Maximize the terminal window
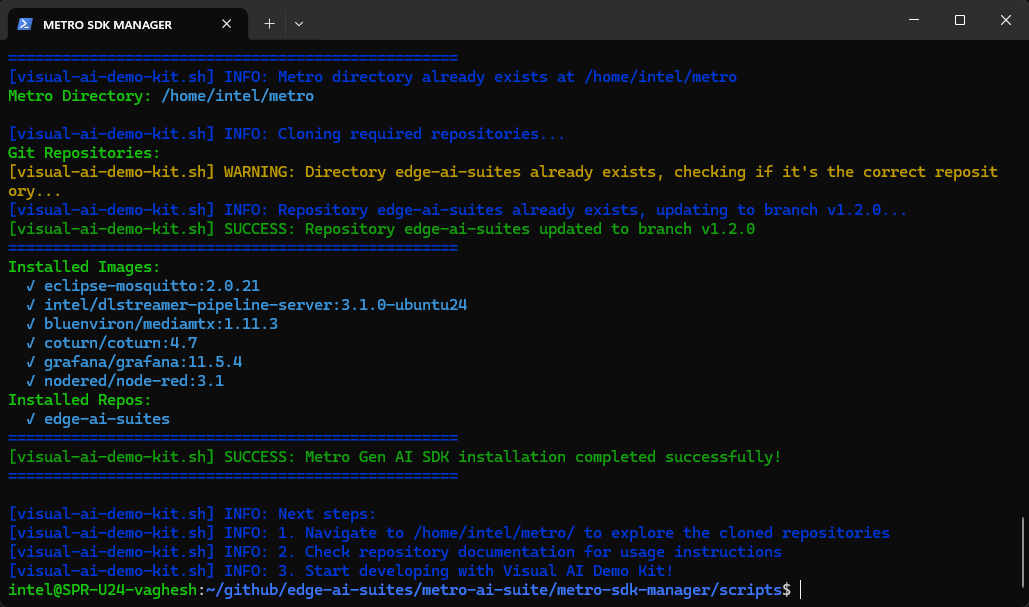The height and width of the screenshot is (607, 1029). click(x=959, y=20)
